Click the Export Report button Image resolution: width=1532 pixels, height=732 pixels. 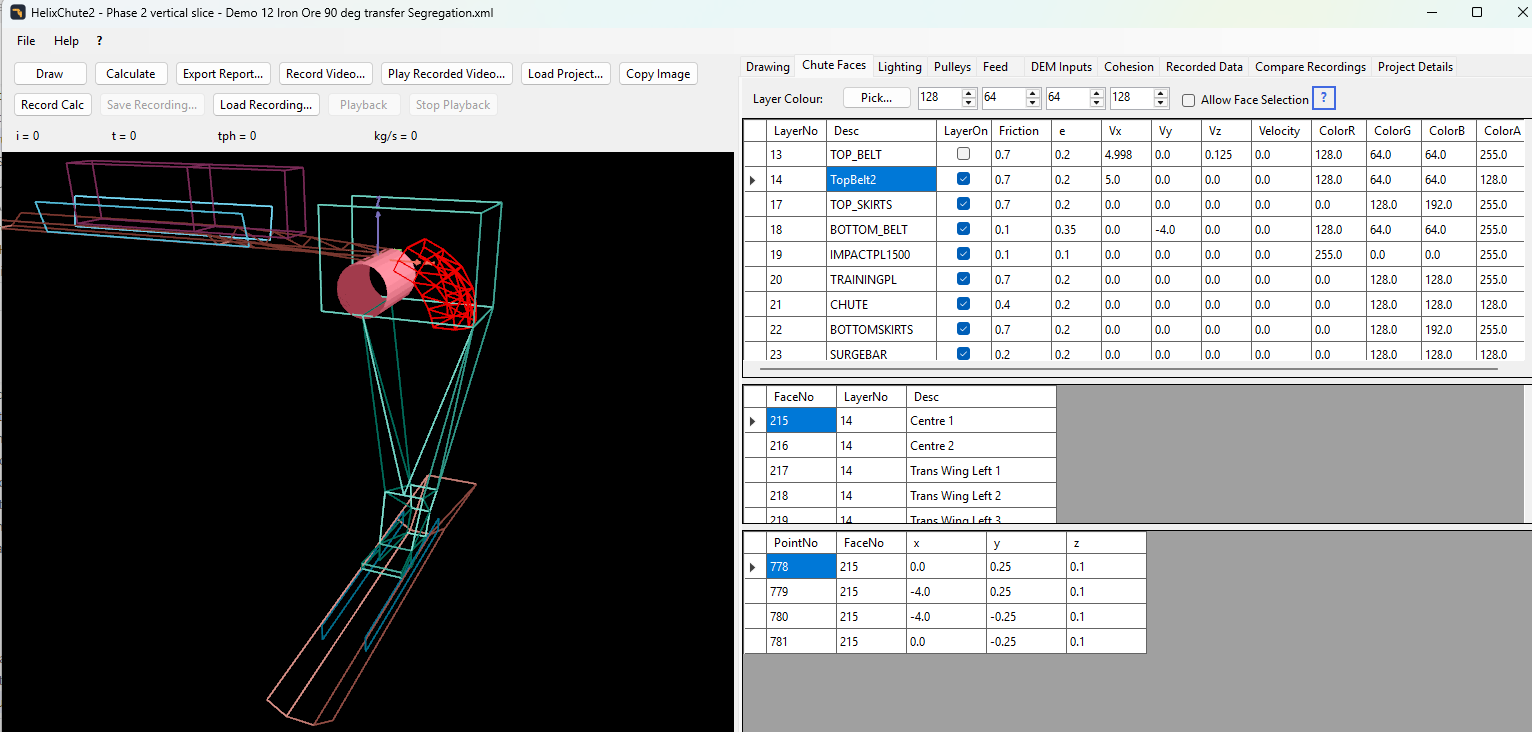[x=223, y=74]
